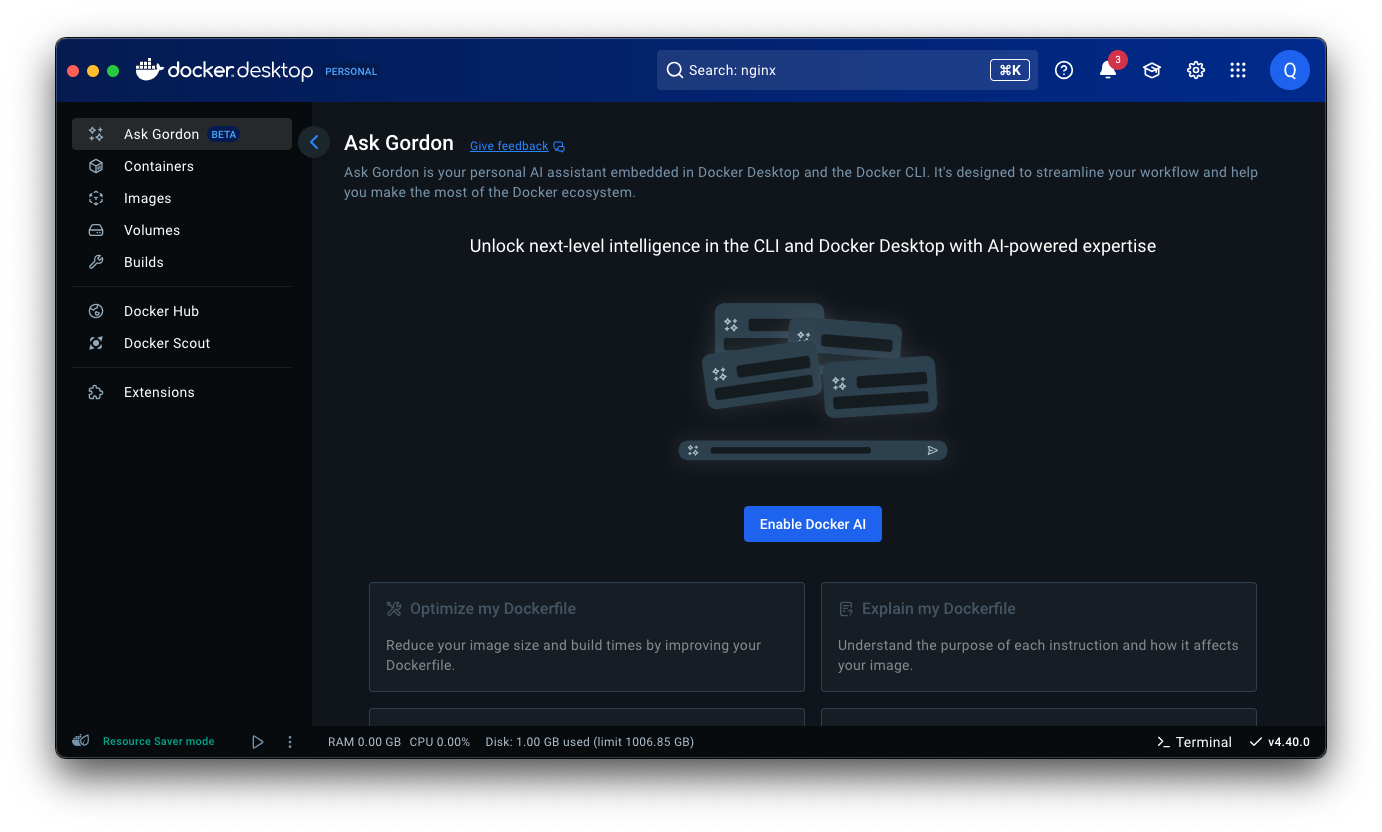Click the Builds wrench icon
This screenshot has width=1382, height=832.
[96, 262]
